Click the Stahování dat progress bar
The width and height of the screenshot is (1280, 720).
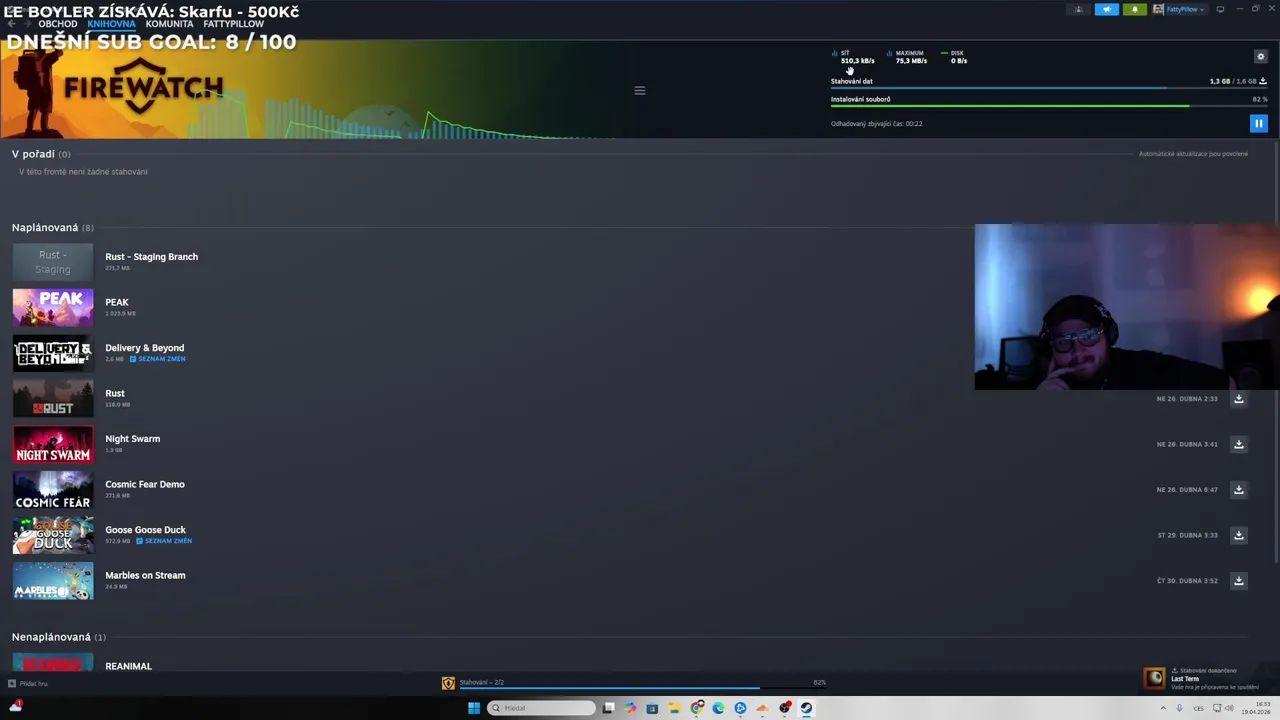pos(1049,88)
